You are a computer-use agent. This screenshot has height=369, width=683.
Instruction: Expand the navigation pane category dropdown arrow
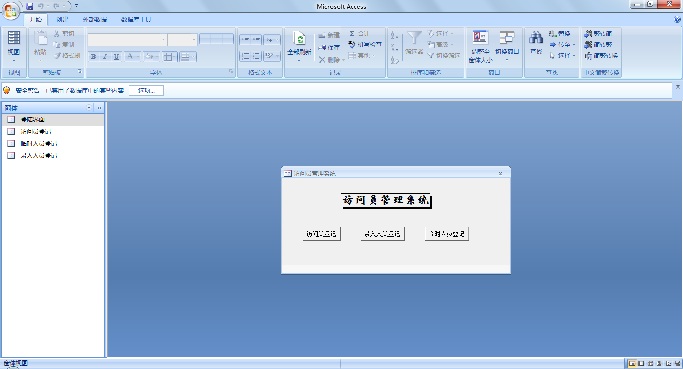click(89, 107)
